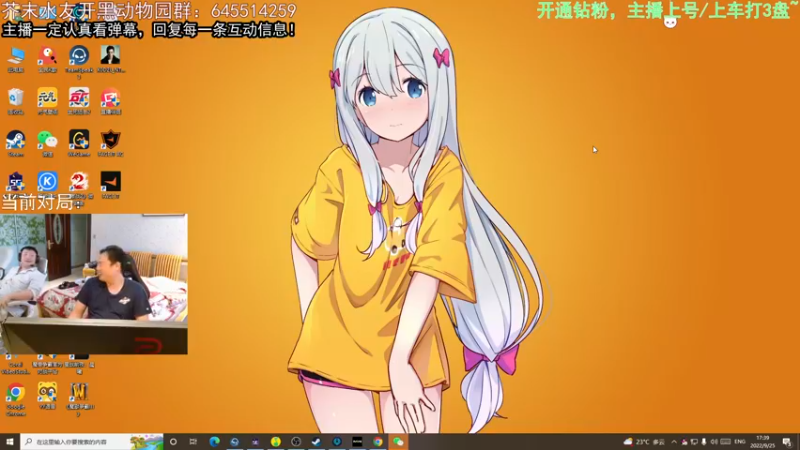Open the volume control in tray

714,442
